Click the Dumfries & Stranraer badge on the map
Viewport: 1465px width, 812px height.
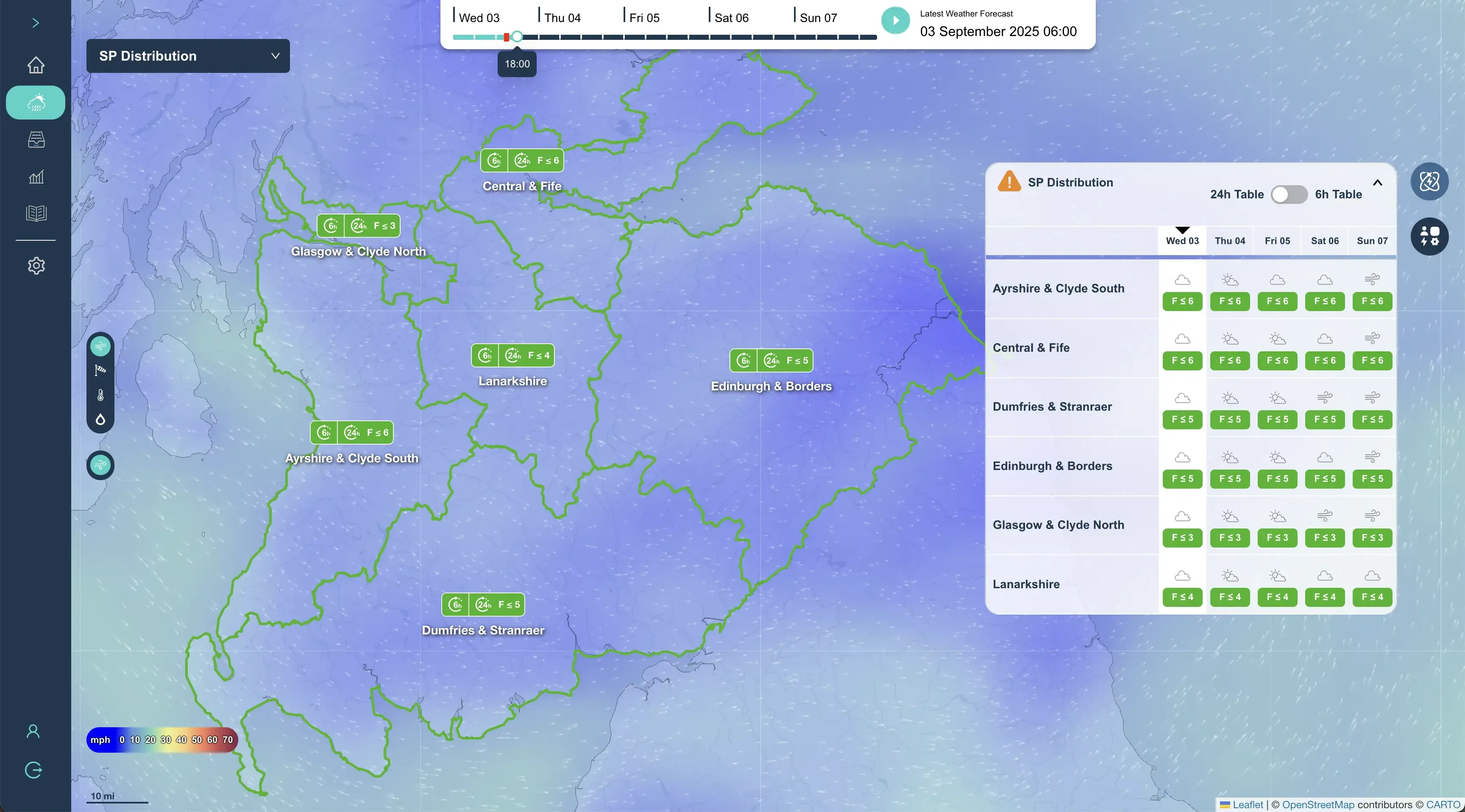[482, 604]
